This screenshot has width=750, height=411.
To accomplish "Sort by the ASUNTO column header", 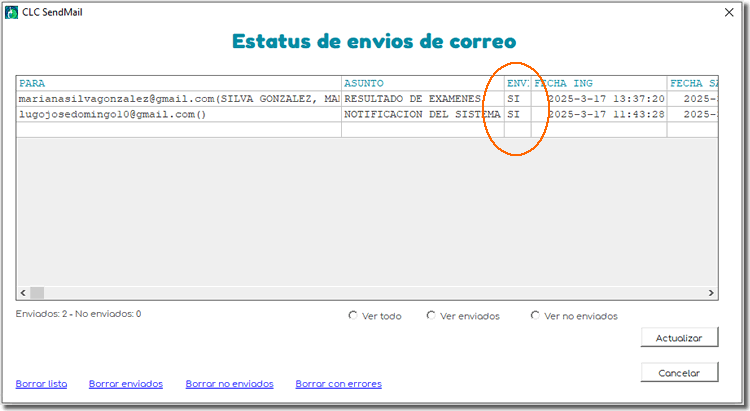I will tap(422, 84).
